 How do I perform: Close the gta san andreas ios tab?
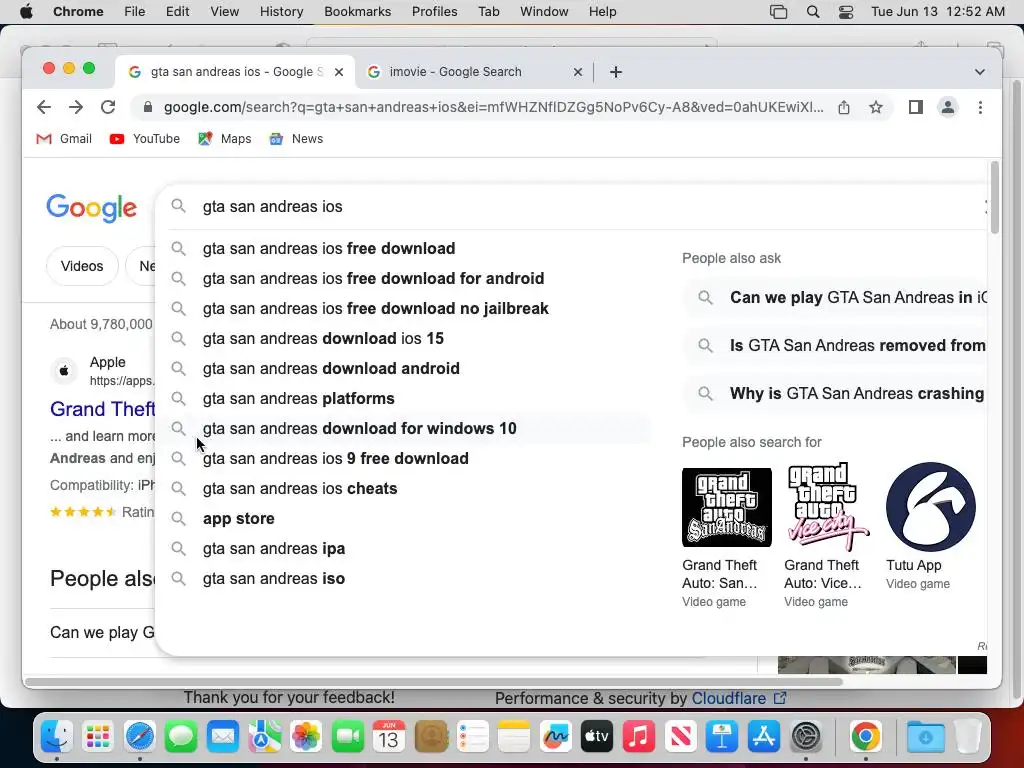coord(339,72)
